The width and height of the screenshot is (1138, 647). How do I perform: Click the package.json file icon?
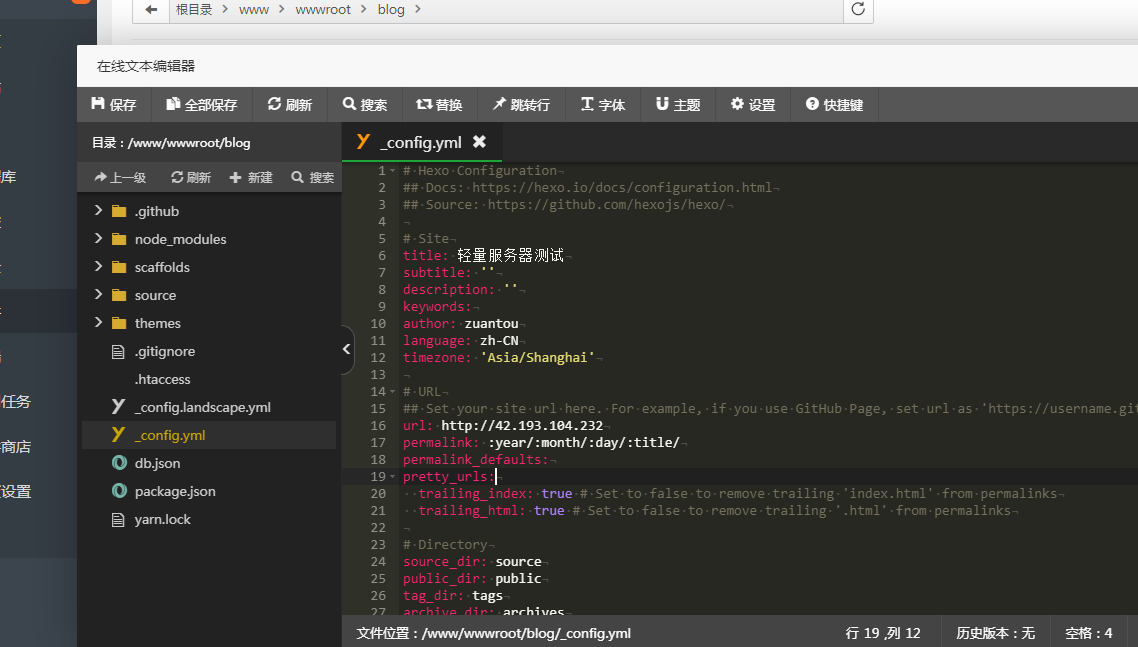[x=119, y=492]
